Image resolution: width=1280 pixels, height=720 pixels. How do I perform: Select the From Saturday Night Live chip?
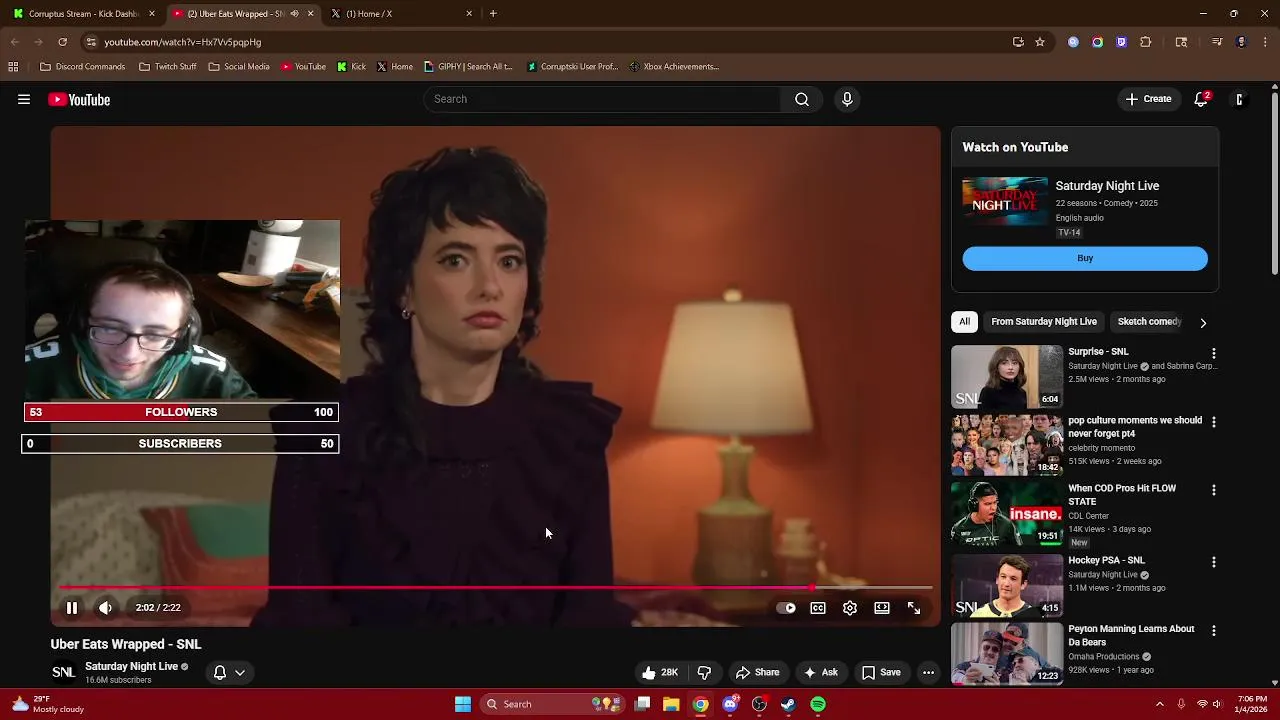pyautogui.click(x=1044, y=321)
